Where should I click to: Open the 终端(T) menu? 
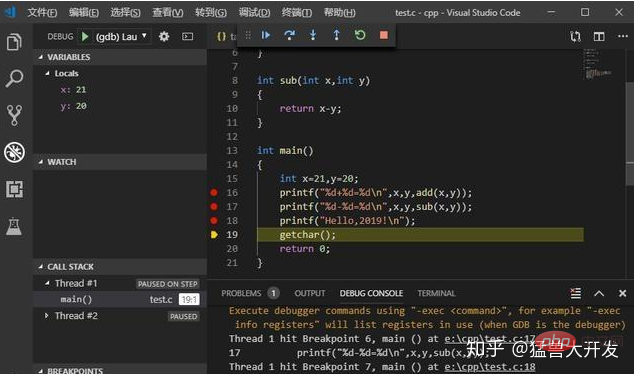pyautogui.click(x=297, y=13)
